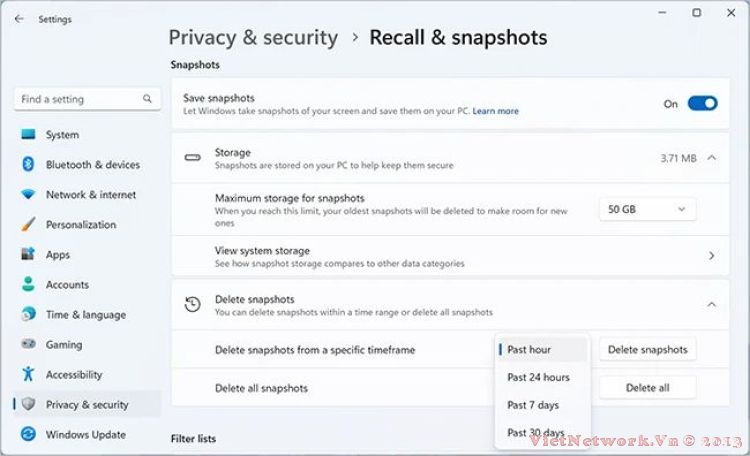750x456 pixels.
Task: Click the Windows Update icon
Action: [x=28, y=435]
